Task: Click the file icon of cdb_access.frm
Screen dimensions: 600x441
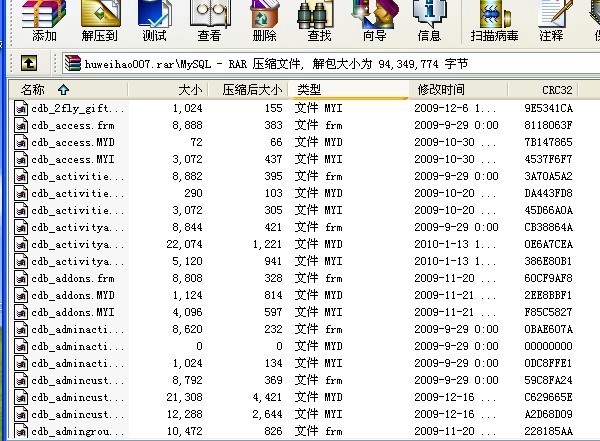Action: point(21,125)
